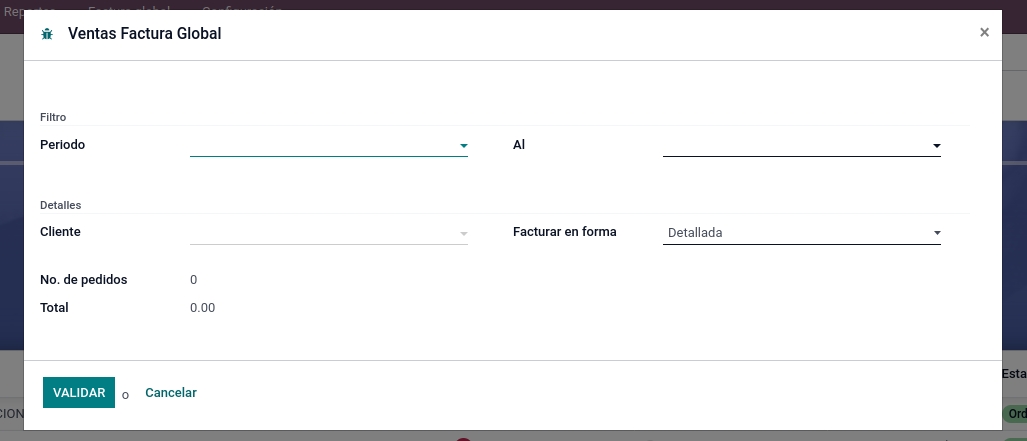This screenshot has height=441, width=1027.
Task: Expand the Periodo dropdown arrow
Action: pyautogui.click(x=464, y=146)
